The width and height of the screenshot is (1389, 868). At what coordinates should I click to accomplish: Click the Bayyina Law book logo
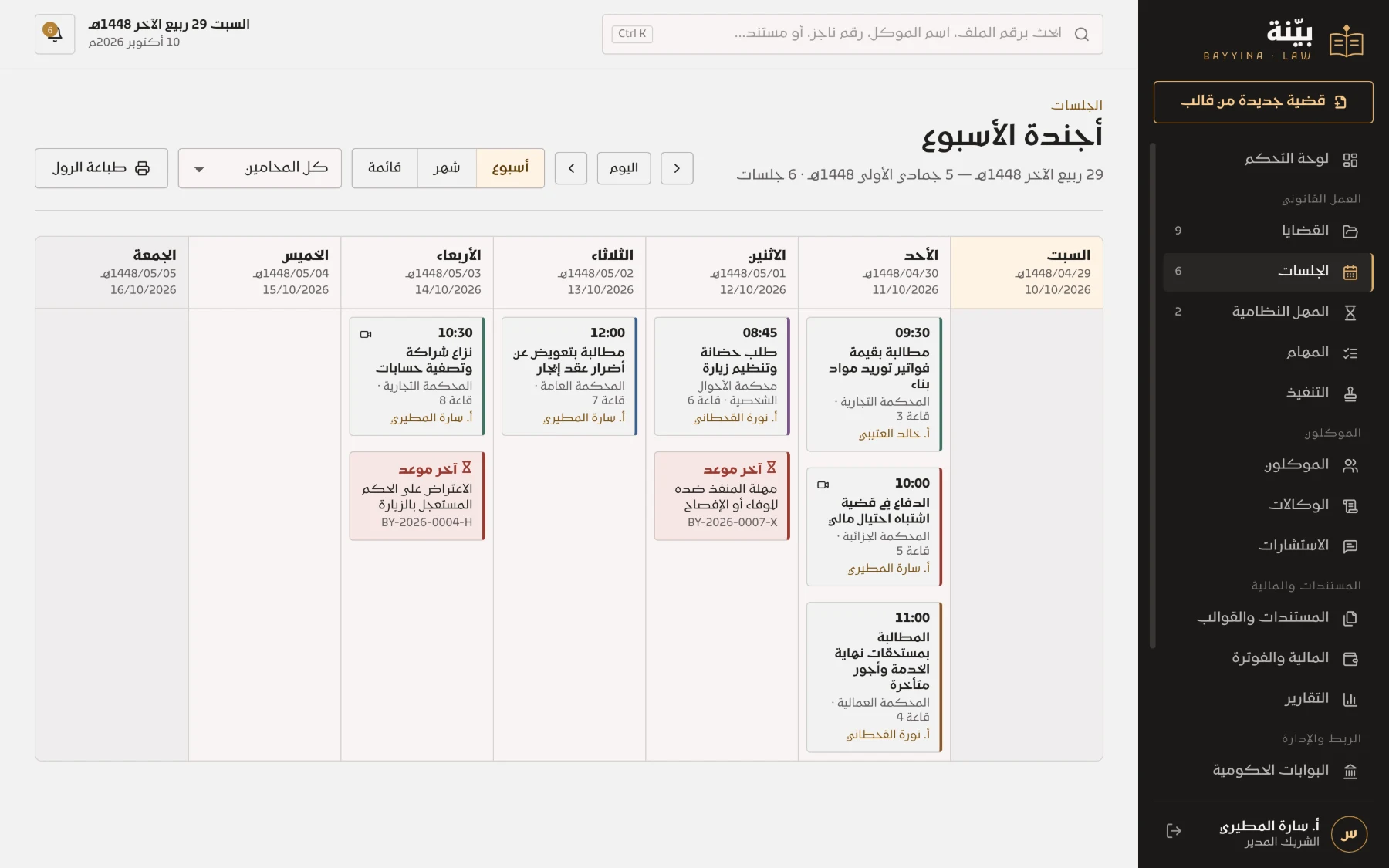coord(1347,42)
